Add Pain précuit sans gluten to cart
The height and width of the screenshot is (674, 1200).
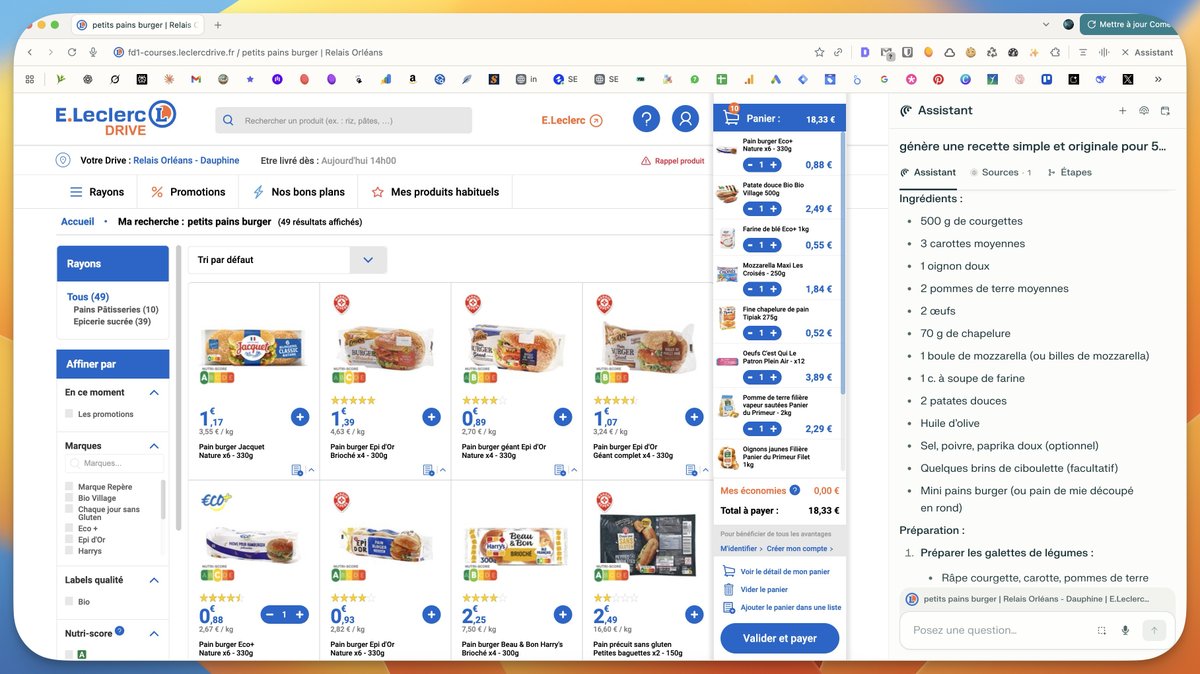[694, 614]
